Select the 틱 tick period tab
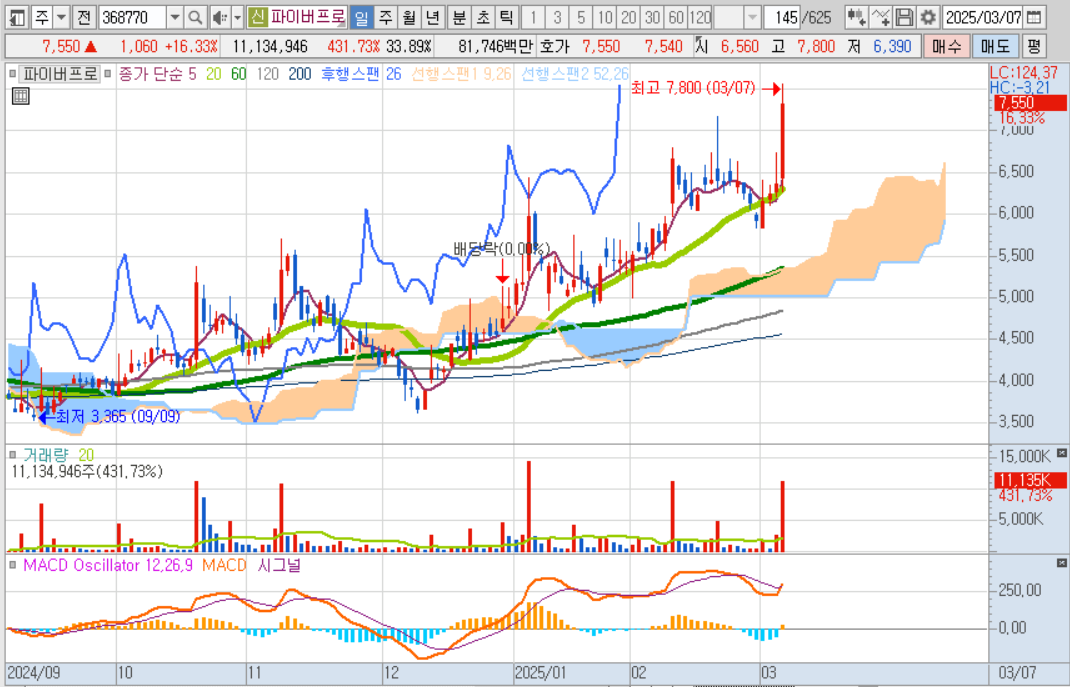 pyautogui.click(x=506, y=17)
